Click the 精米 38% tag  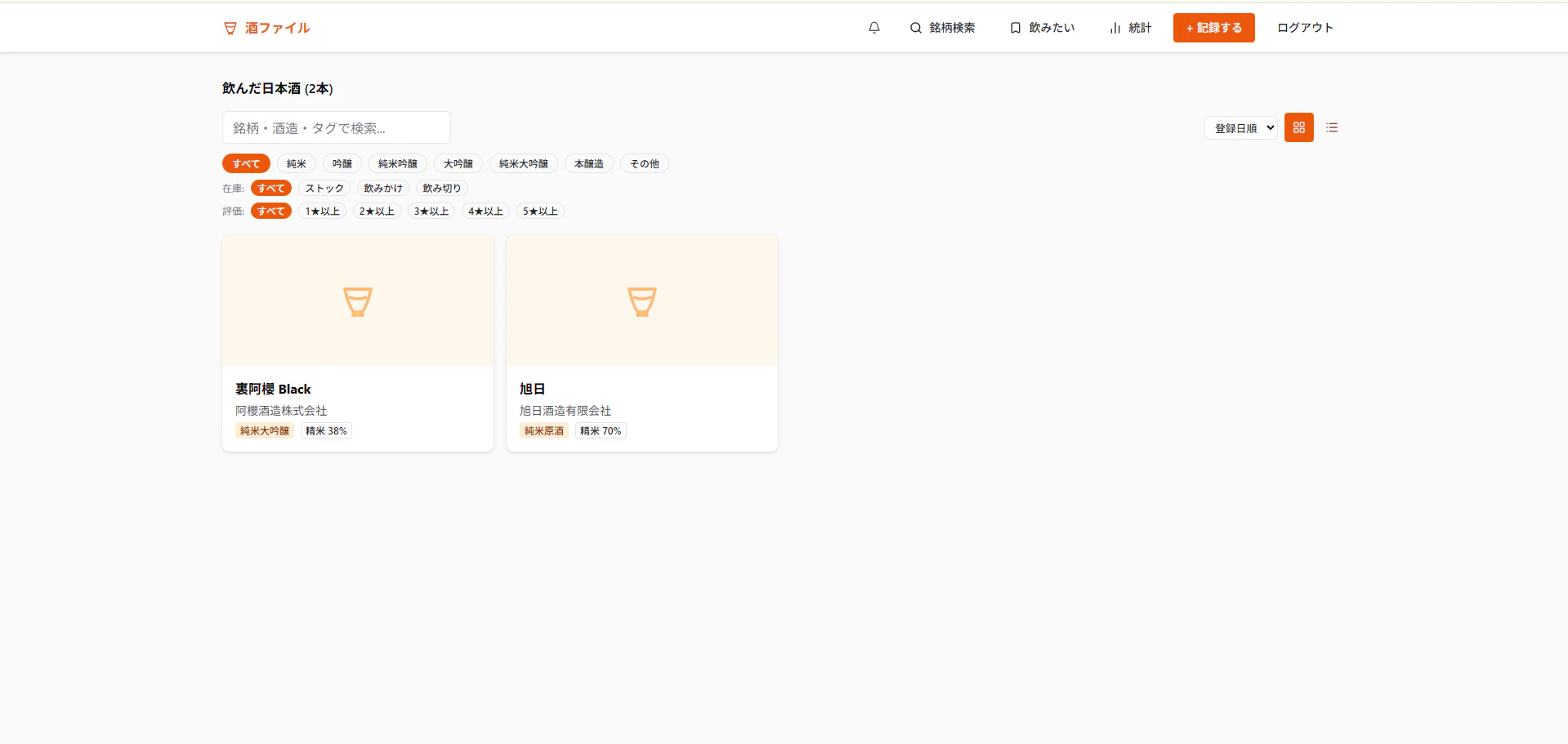[x=326, y=431]
